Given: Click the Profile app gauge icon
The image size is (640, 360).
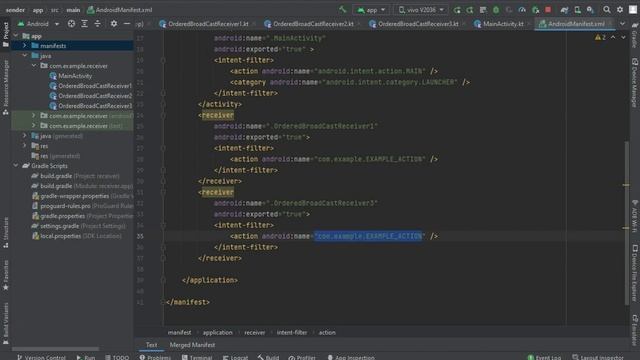Looking at the screenshot, I should [522, 10].
